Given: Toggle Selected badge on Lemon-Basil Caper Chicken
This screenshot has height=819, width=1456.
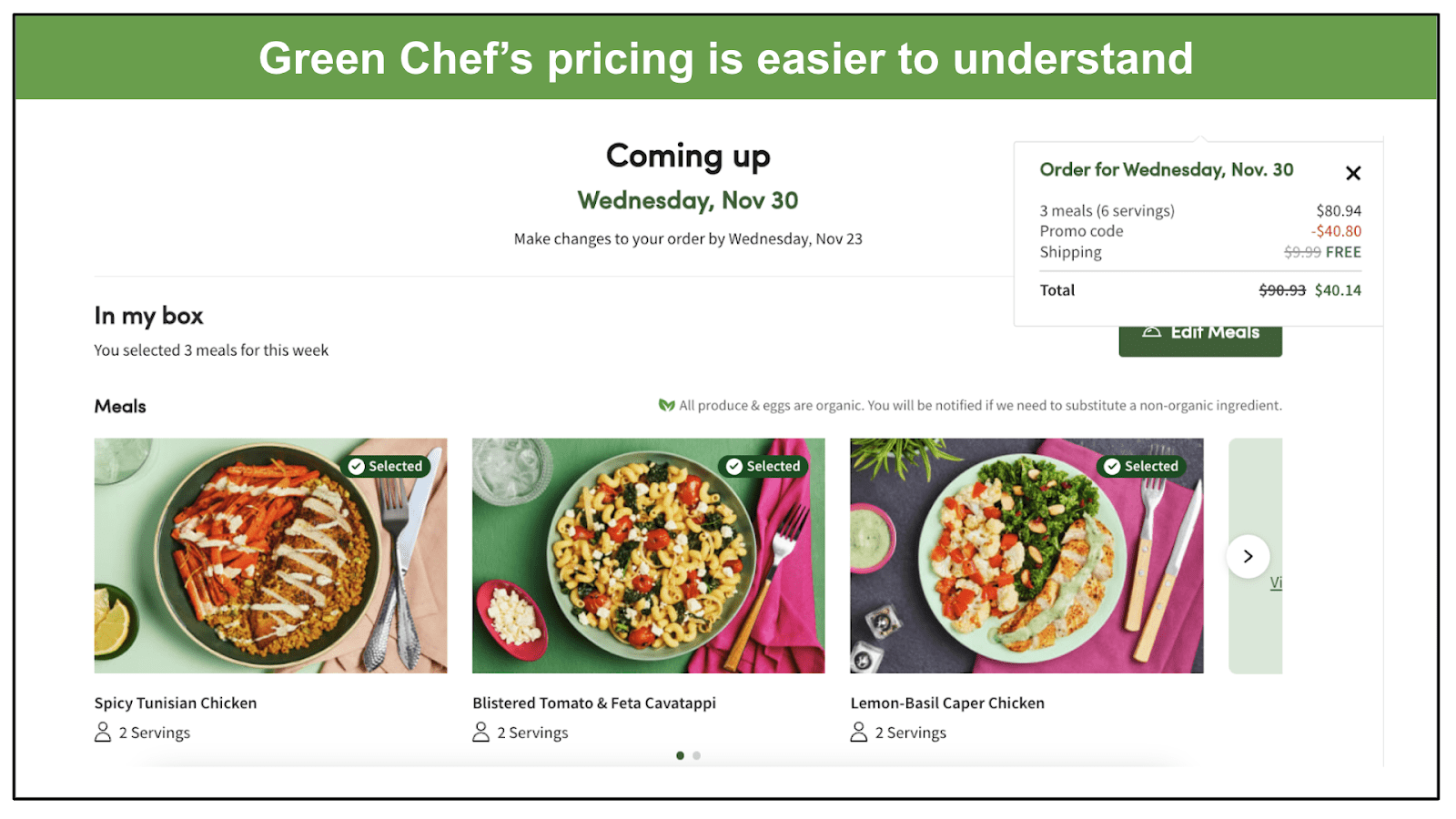Looking at the screenshot, I should [x=1142, y=466].
